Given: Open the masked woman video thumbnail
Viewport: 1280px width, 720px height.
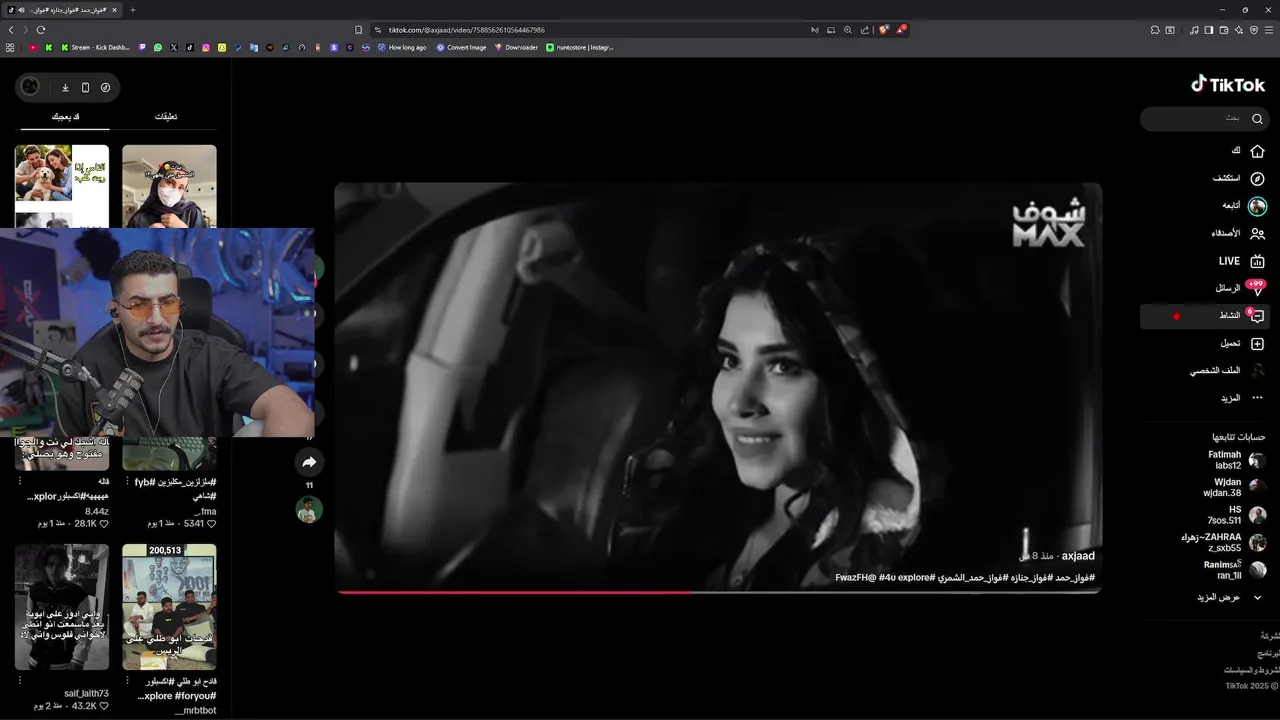Looking at the screenshot, I should (x=169, y=186).
